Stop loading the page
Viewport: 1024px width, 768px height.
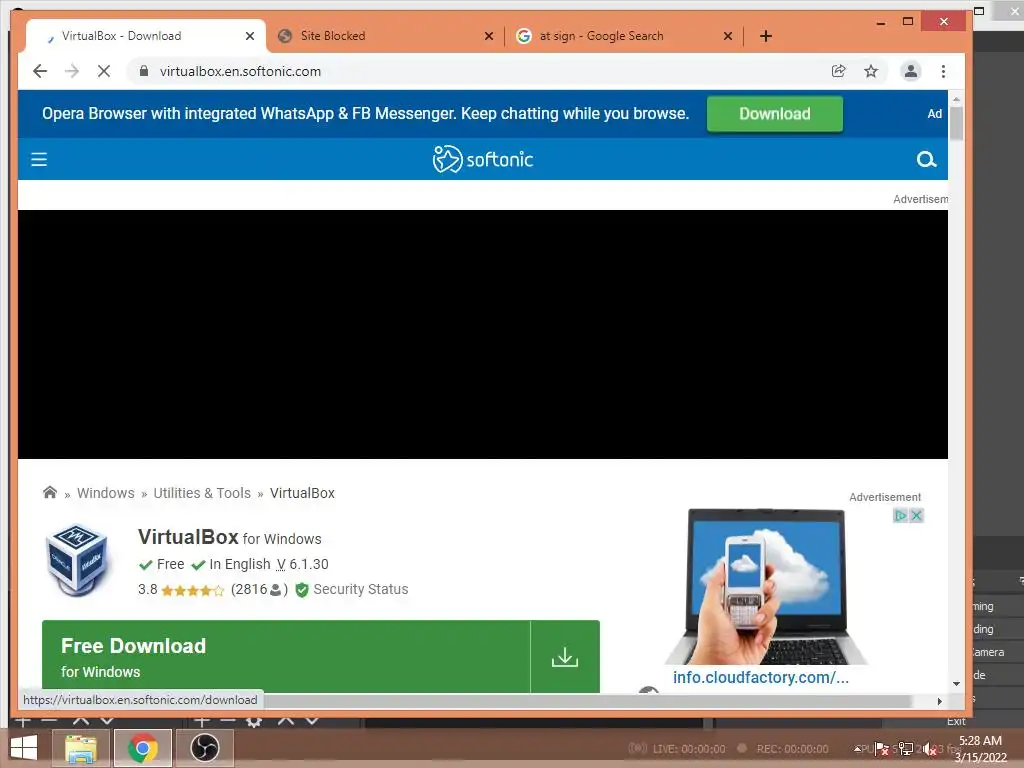click(x=104, y=71)
